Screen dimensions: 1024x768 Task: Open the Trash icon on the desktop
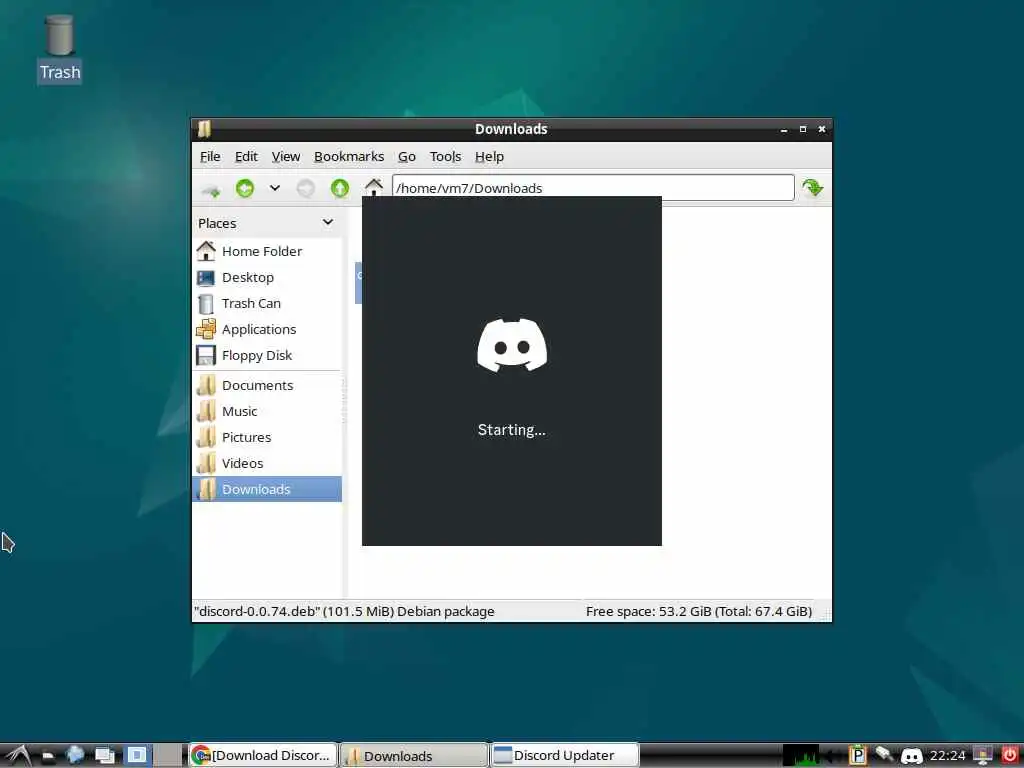[x=59, y=49]
